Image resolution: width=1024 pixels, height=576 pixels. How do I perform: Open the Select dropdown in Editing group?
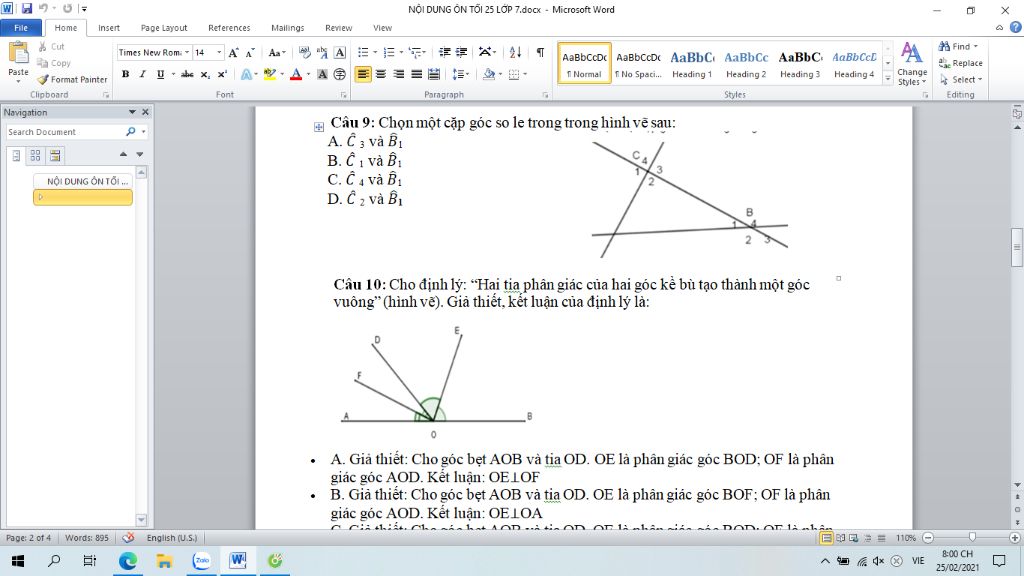point(961,79)
